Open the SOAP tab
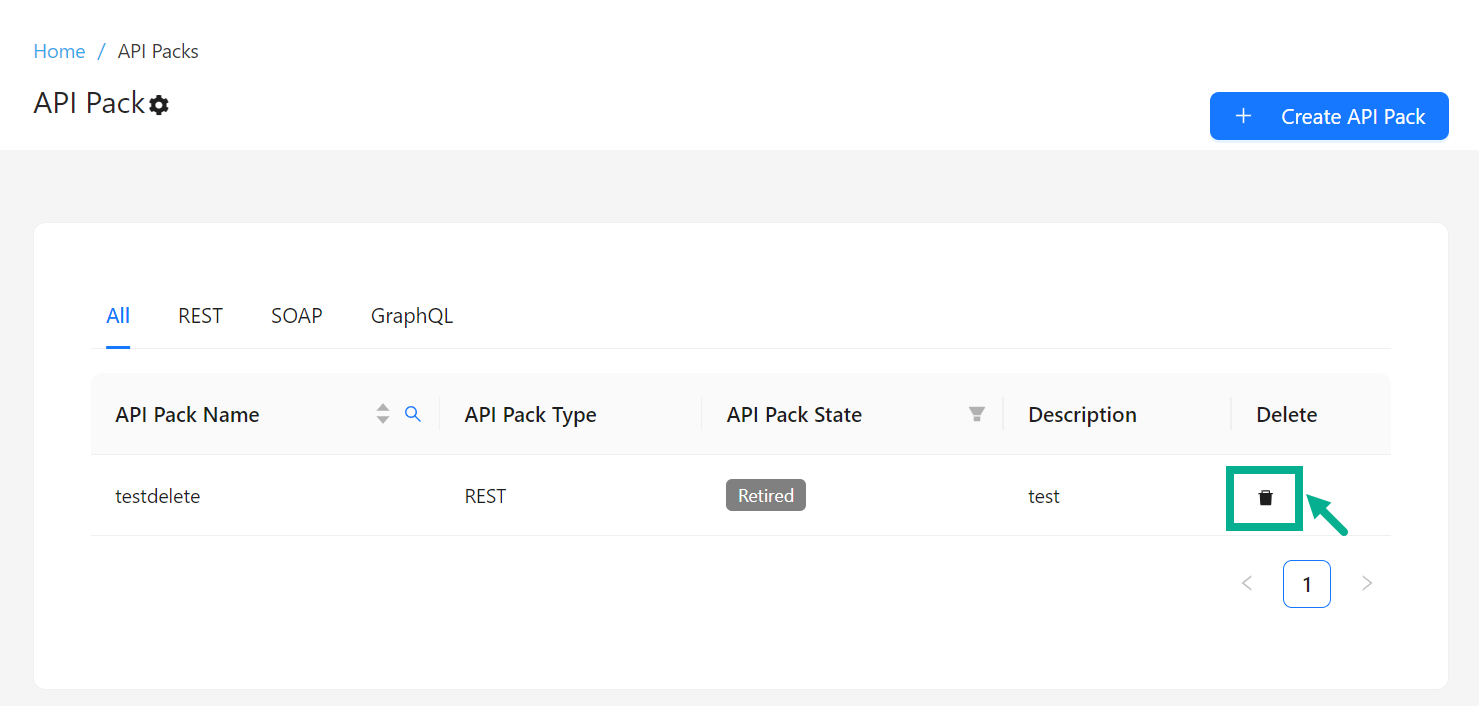The width and height of the screenshot is (1479, 706). (296, 316)
